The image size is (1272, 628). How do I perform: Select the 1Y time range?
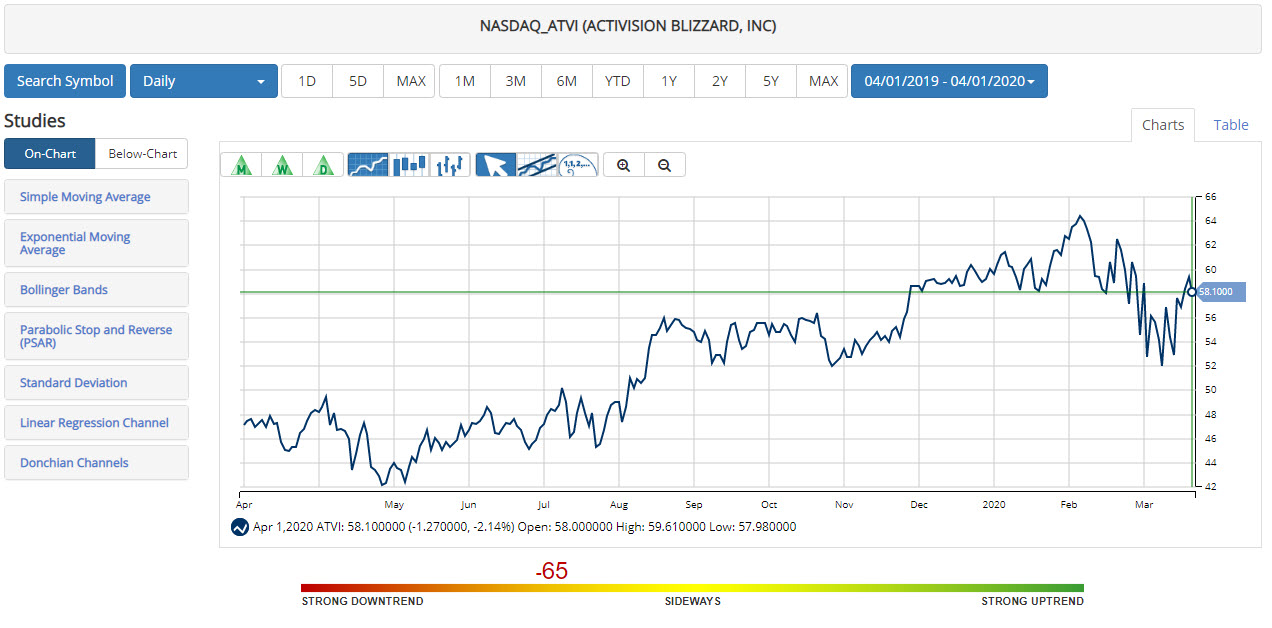pyautogui.click(x=669, y=81)
